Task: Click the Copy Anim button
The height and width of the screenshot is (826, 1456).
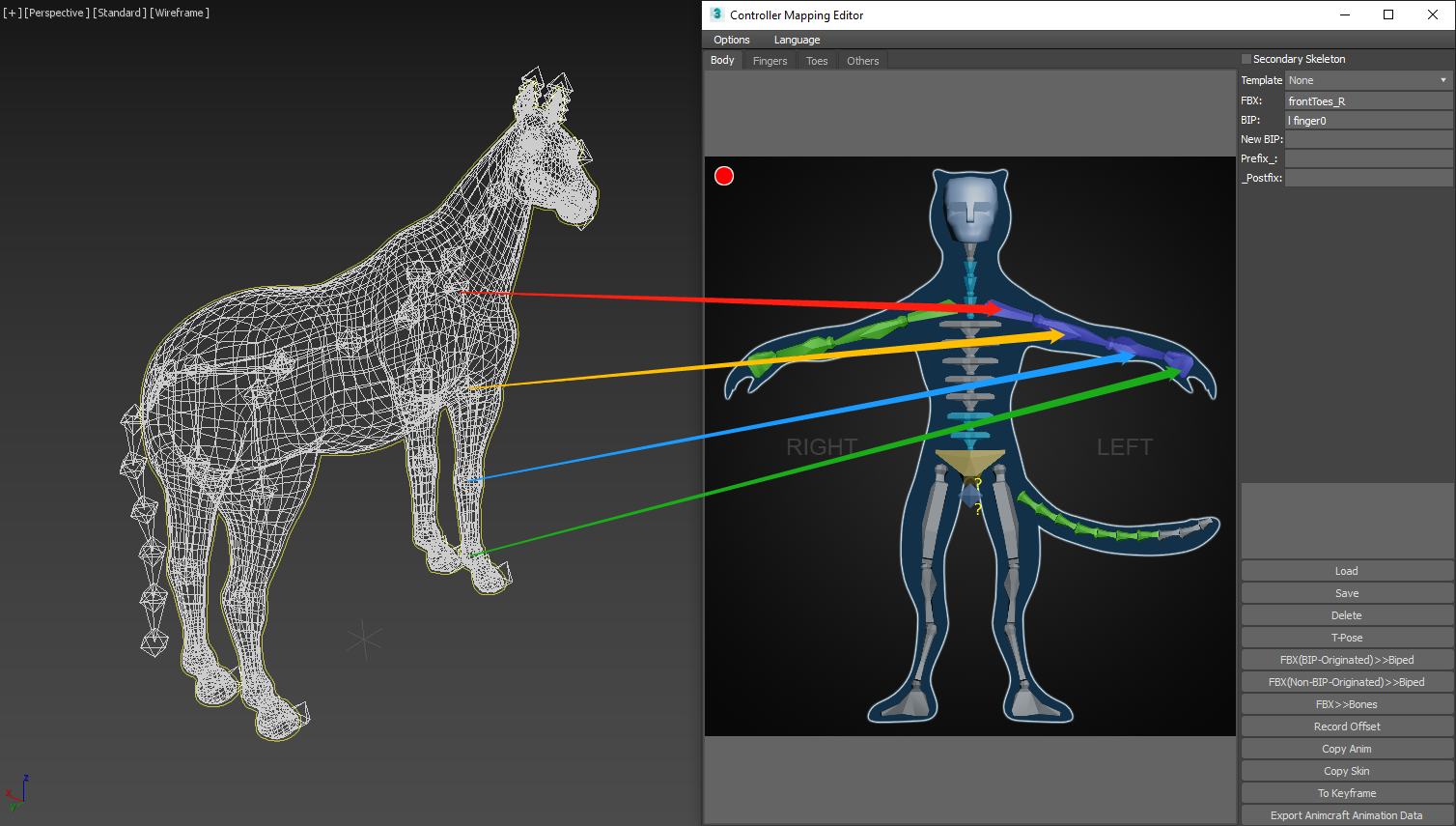Action: tap(1347, 749)
